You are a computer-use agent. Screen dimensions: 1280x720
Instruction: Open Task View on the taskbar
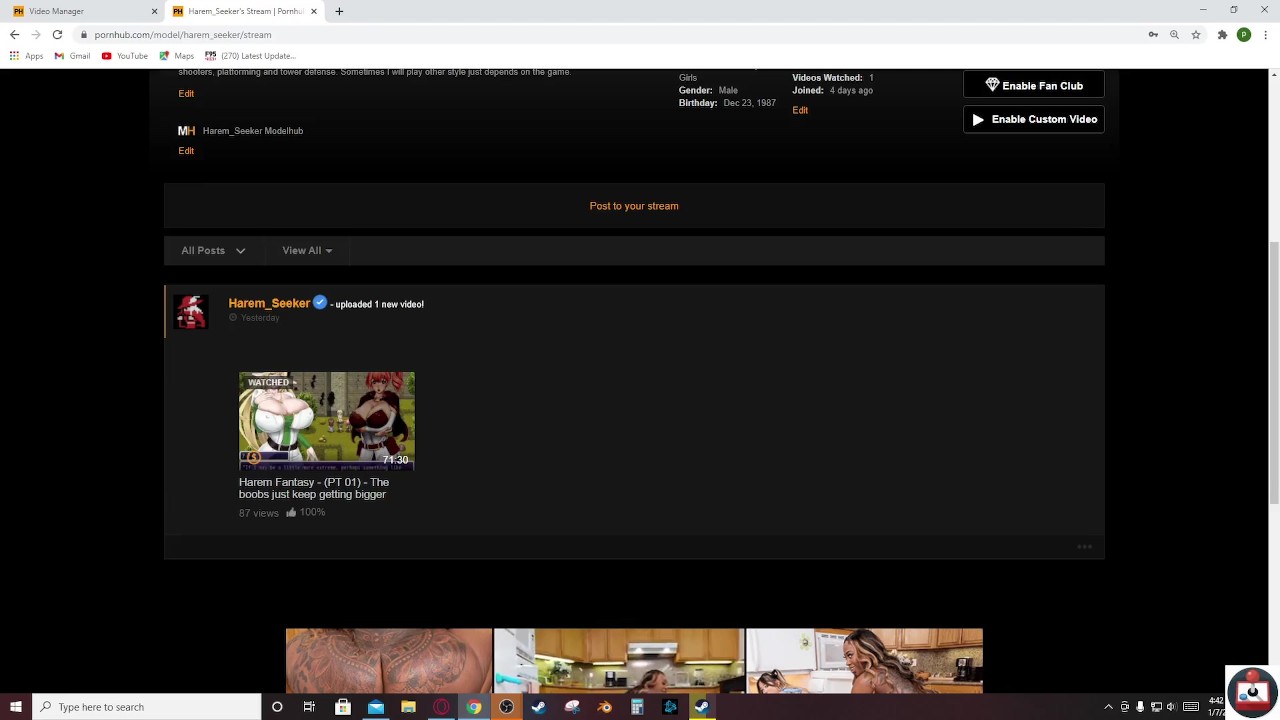click(309, 707)
